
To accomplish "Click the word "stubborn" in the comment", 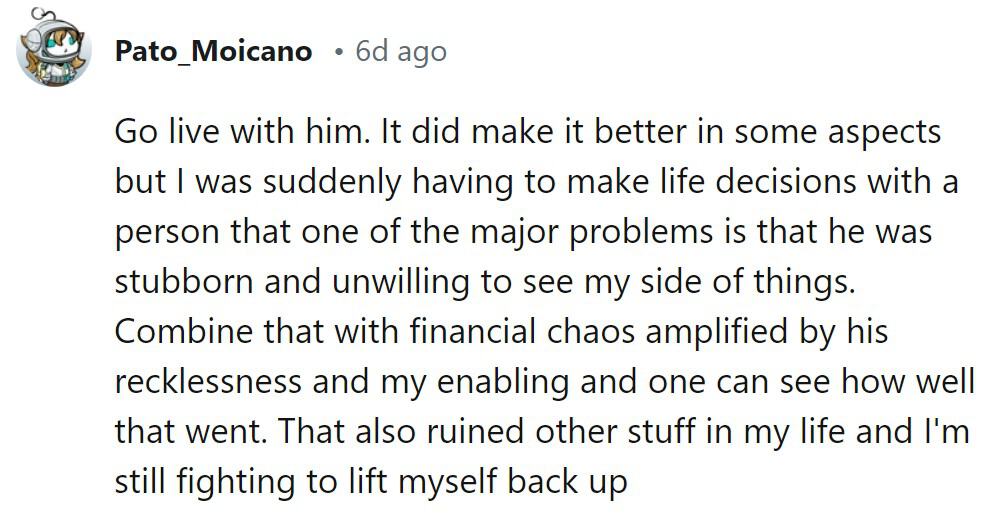I will click(x=184, y=282).
